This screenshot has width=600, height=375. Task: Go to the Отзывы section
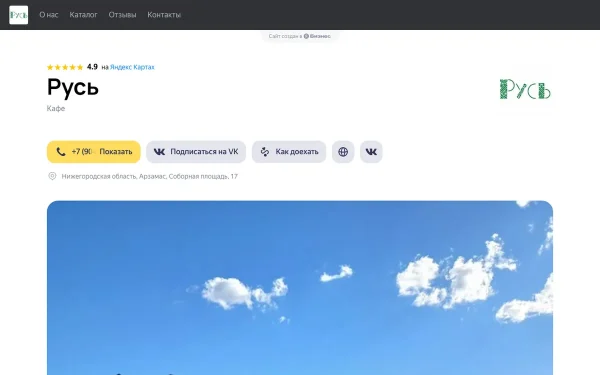click(122, 15)
